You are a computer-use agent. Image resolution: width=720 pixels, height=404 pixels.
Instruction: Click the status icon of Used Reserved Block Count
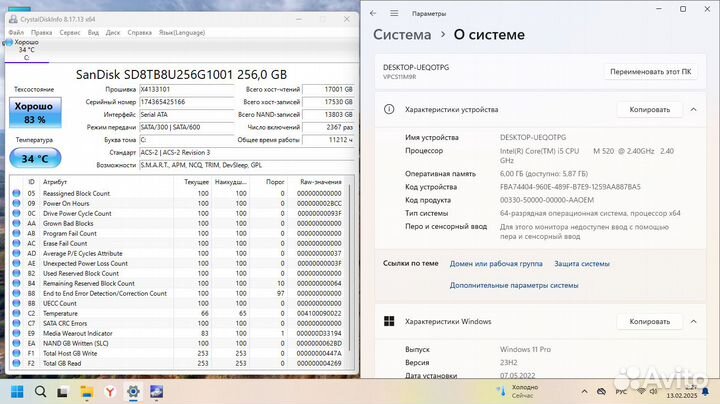pos(17,273)
